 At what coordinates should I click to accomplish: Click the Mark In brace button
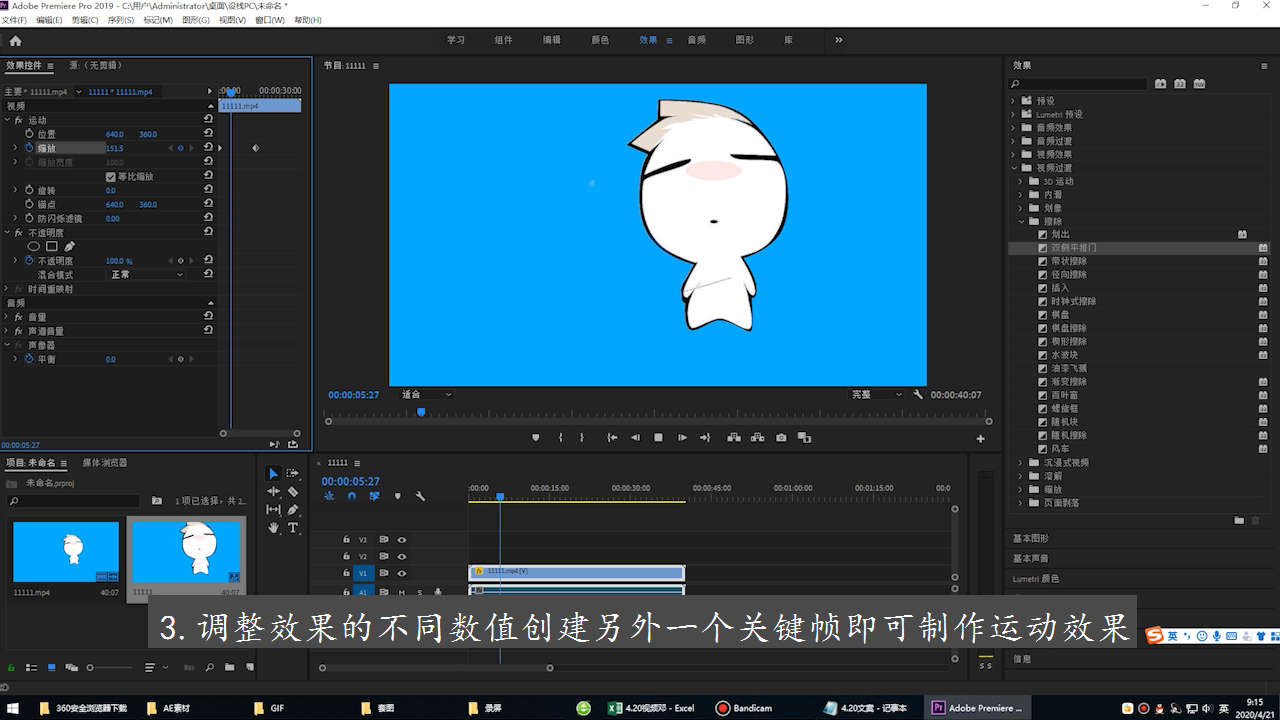[x=560, y=437]
